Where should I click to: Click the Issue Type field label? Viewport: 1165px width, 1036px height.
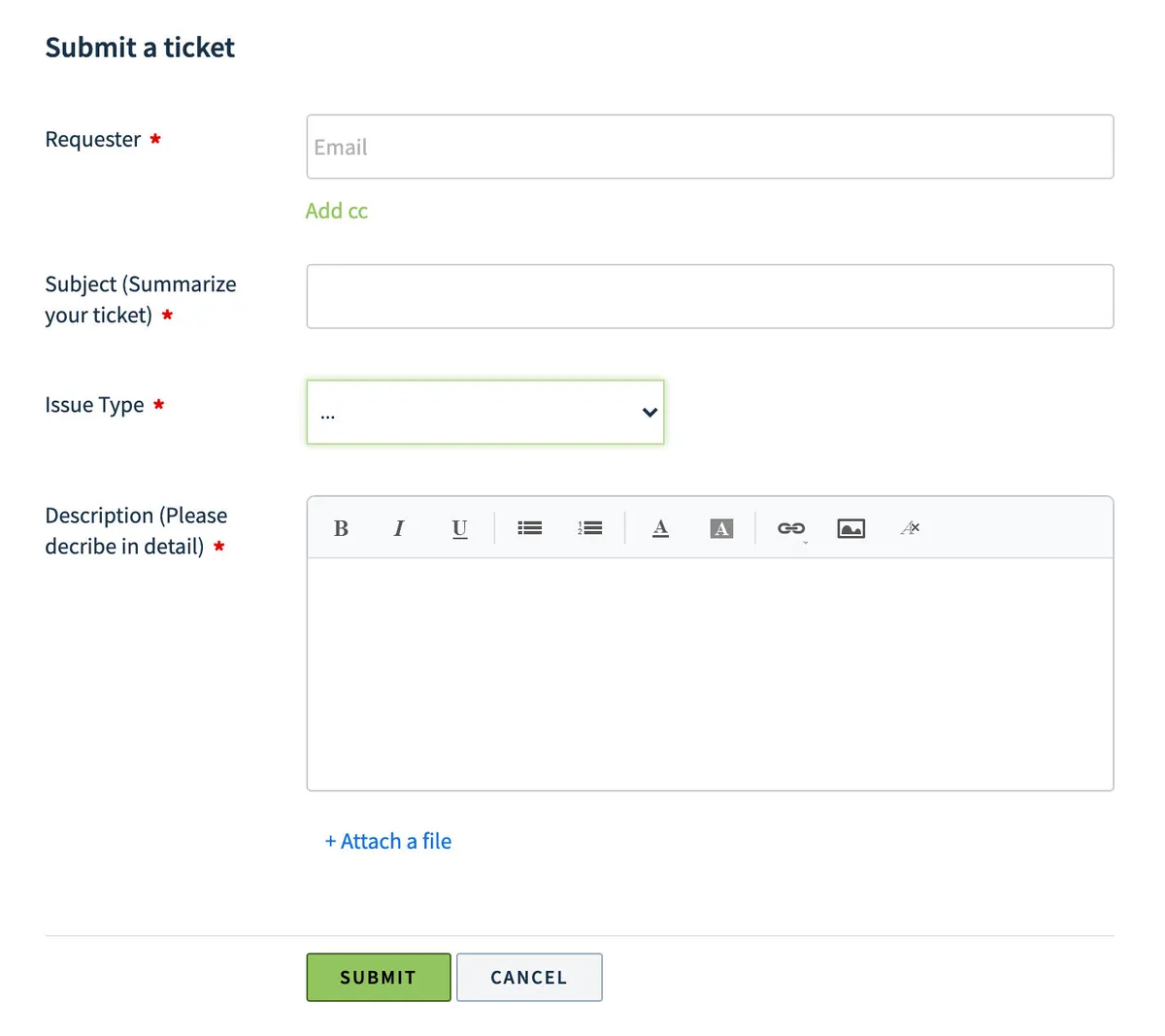pos(94,405)
